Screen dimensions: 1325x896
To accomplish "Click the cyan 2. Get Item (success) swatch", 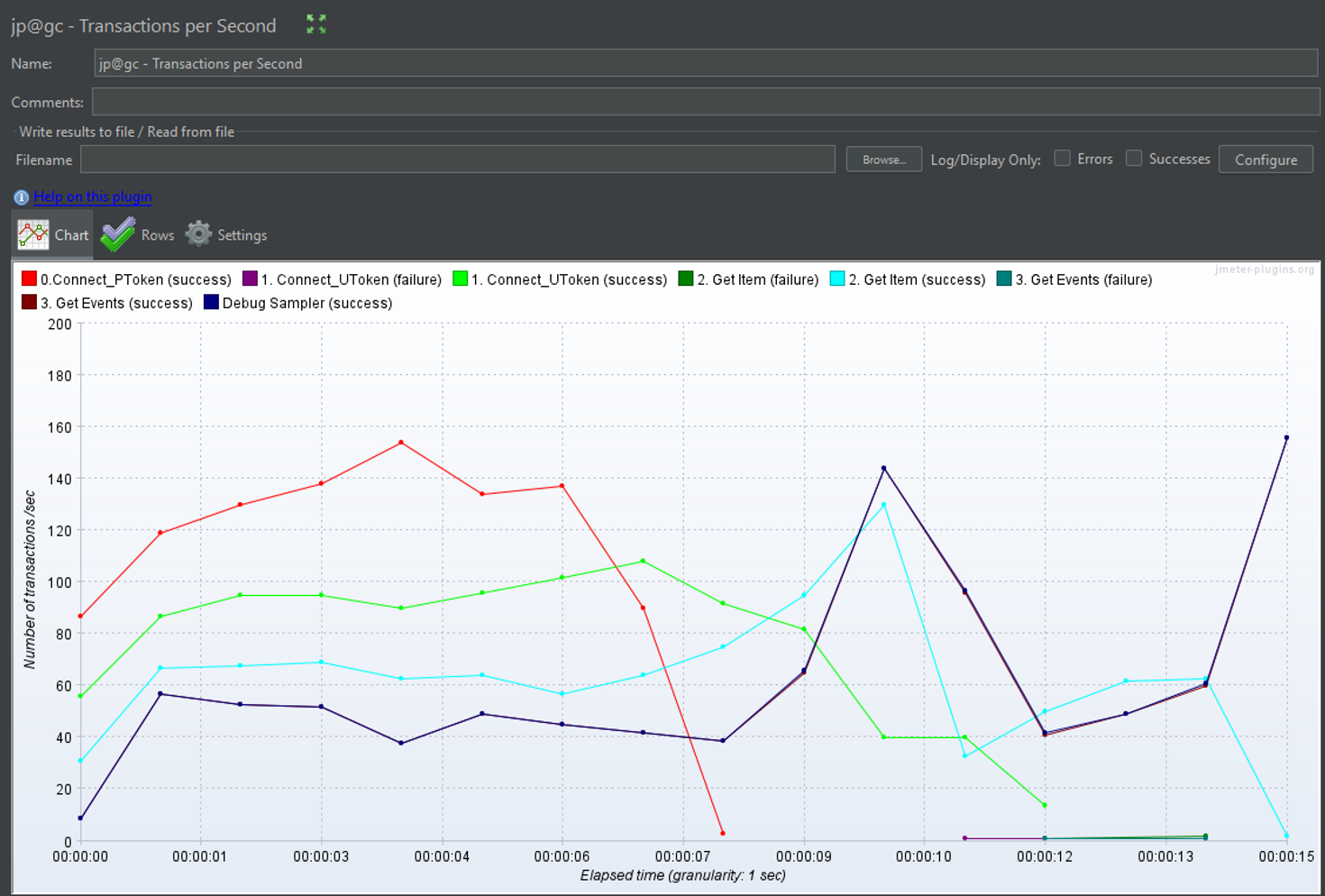I will (837, 279).
